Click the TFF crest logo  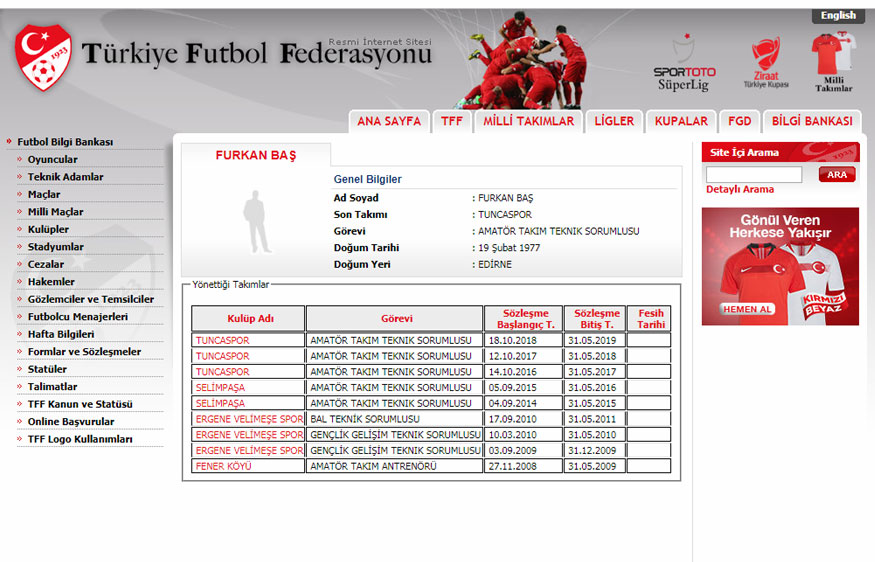point(43,57)
